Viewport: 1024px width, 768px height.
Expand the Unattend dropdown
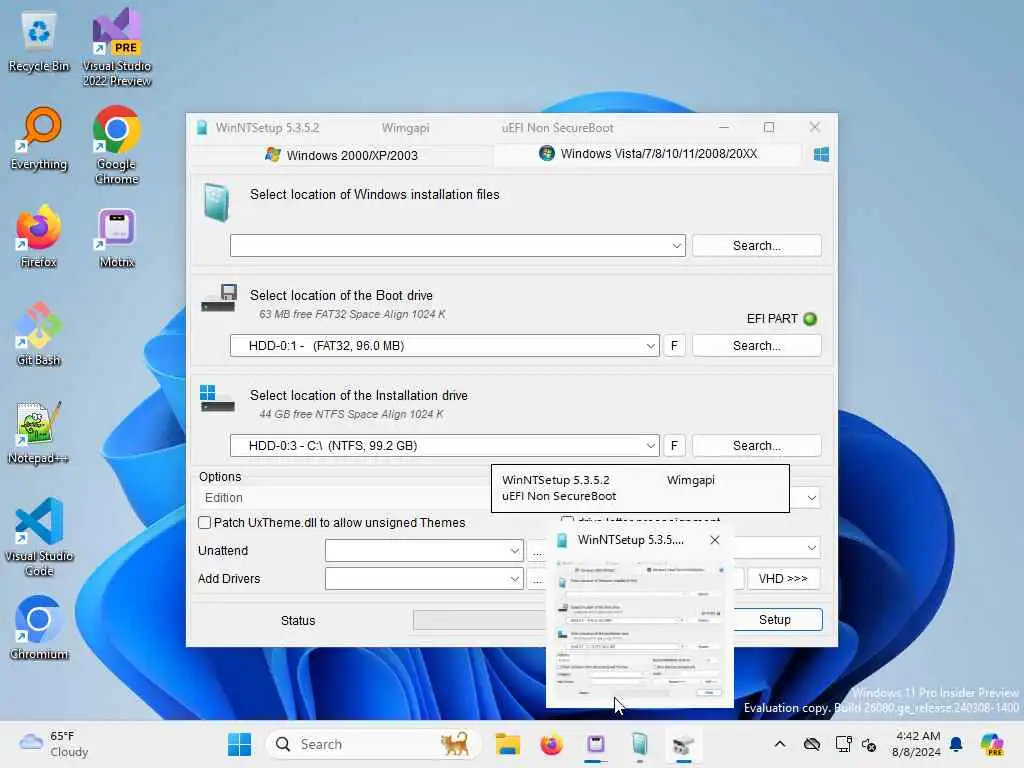coord(515,551)
